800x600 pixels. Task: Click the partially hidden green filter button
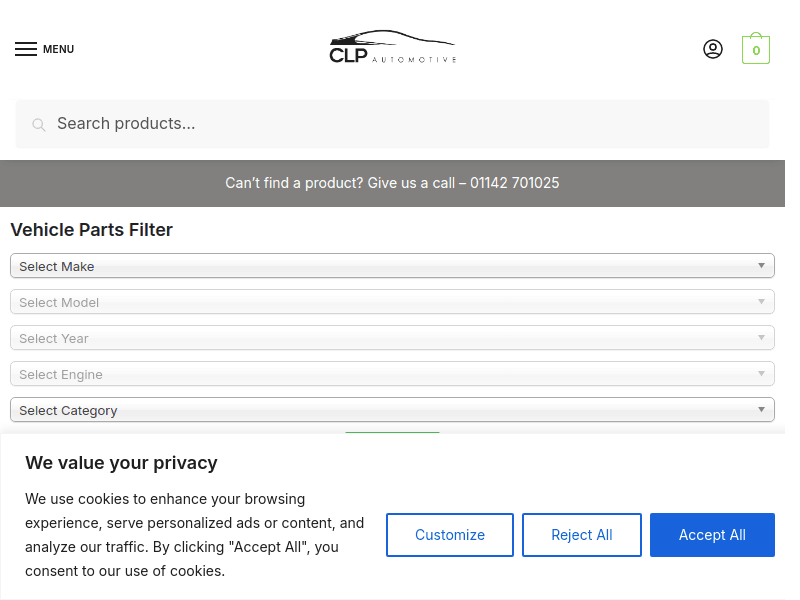(392, 433)
